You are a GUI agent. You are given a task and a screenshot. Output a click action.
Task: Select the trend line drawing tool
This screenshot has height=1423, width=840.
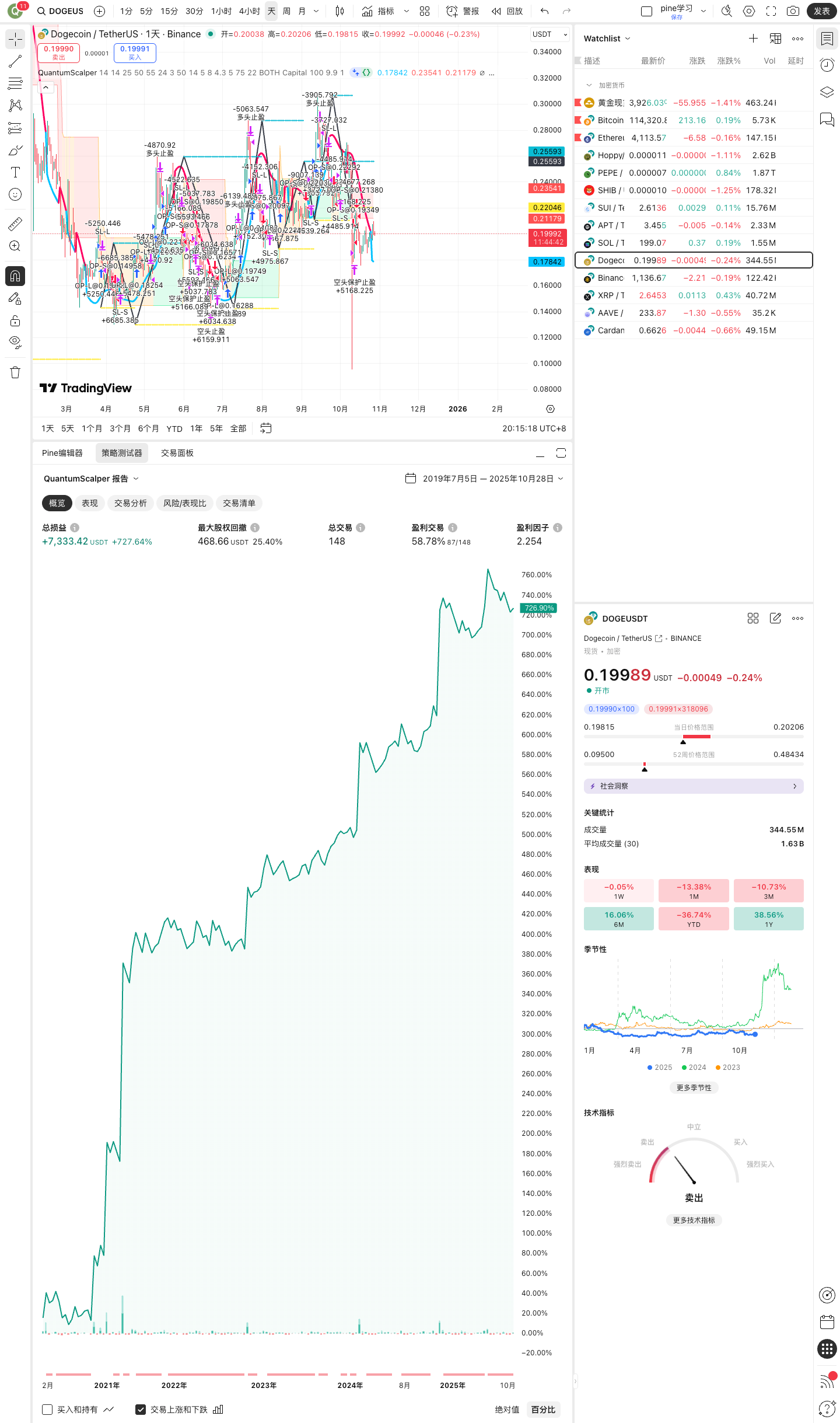(15, 61)
